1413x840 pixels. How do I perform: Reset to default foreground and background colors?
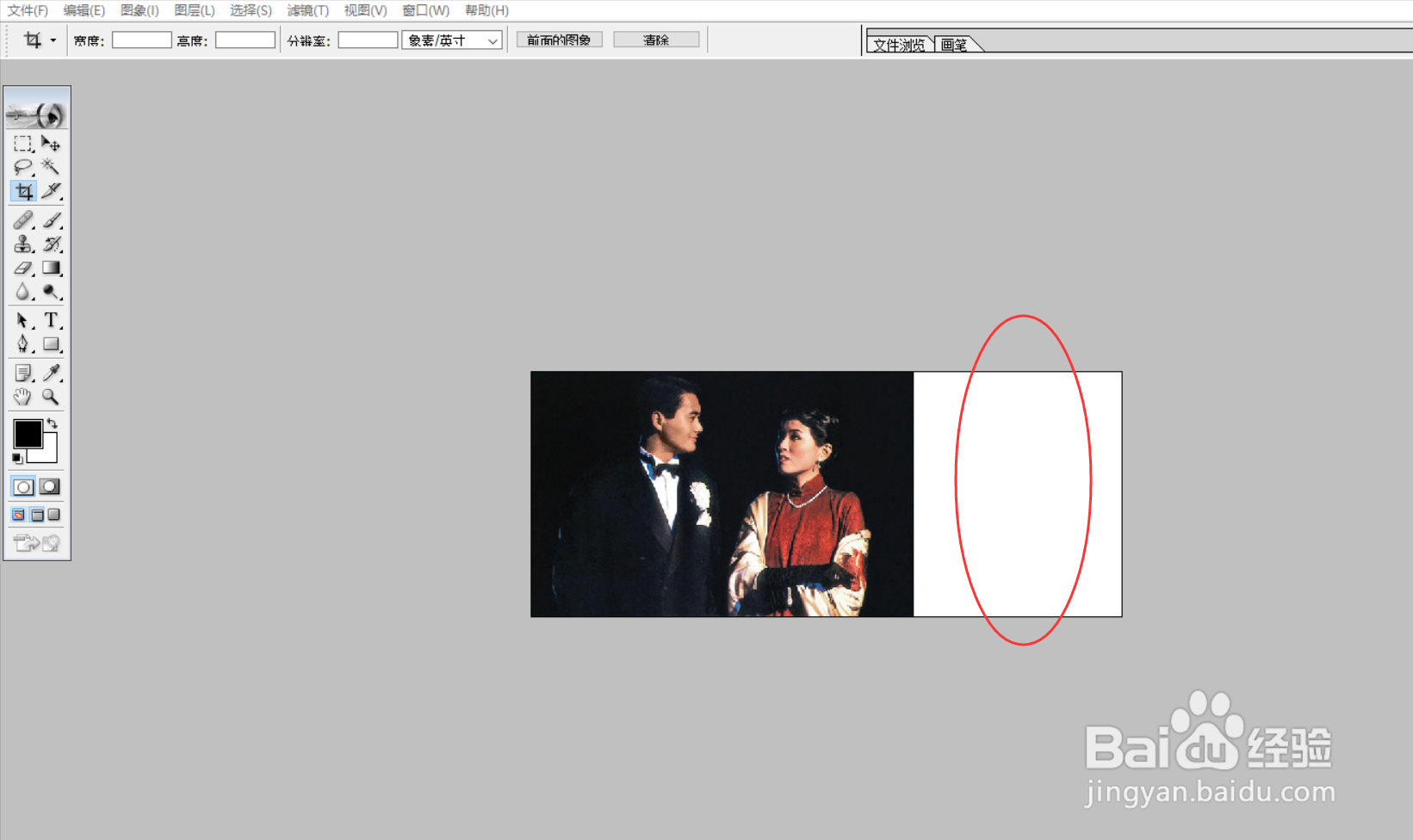click(x=17, y=458)
